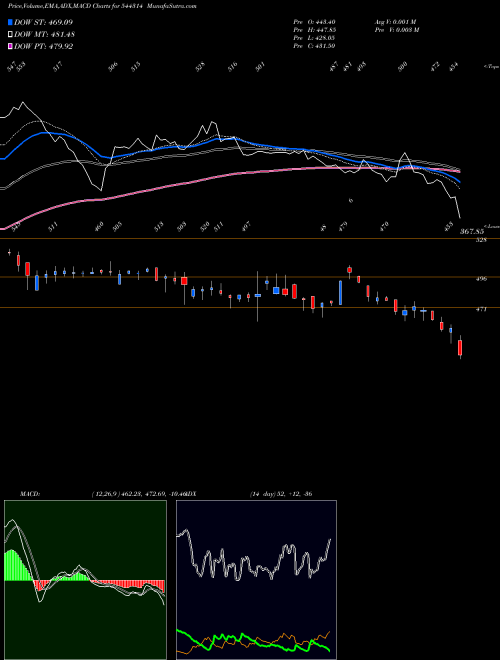
Task: Click the green MACD histogram chart panel
Action: (x=85, y=580)
